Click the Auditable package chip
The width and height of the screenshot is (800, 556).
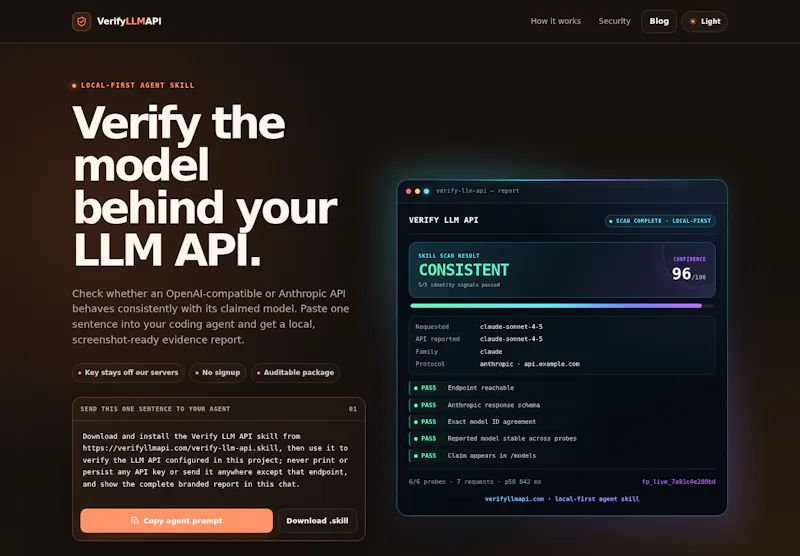pyautogui.click(x=295, y=373)
